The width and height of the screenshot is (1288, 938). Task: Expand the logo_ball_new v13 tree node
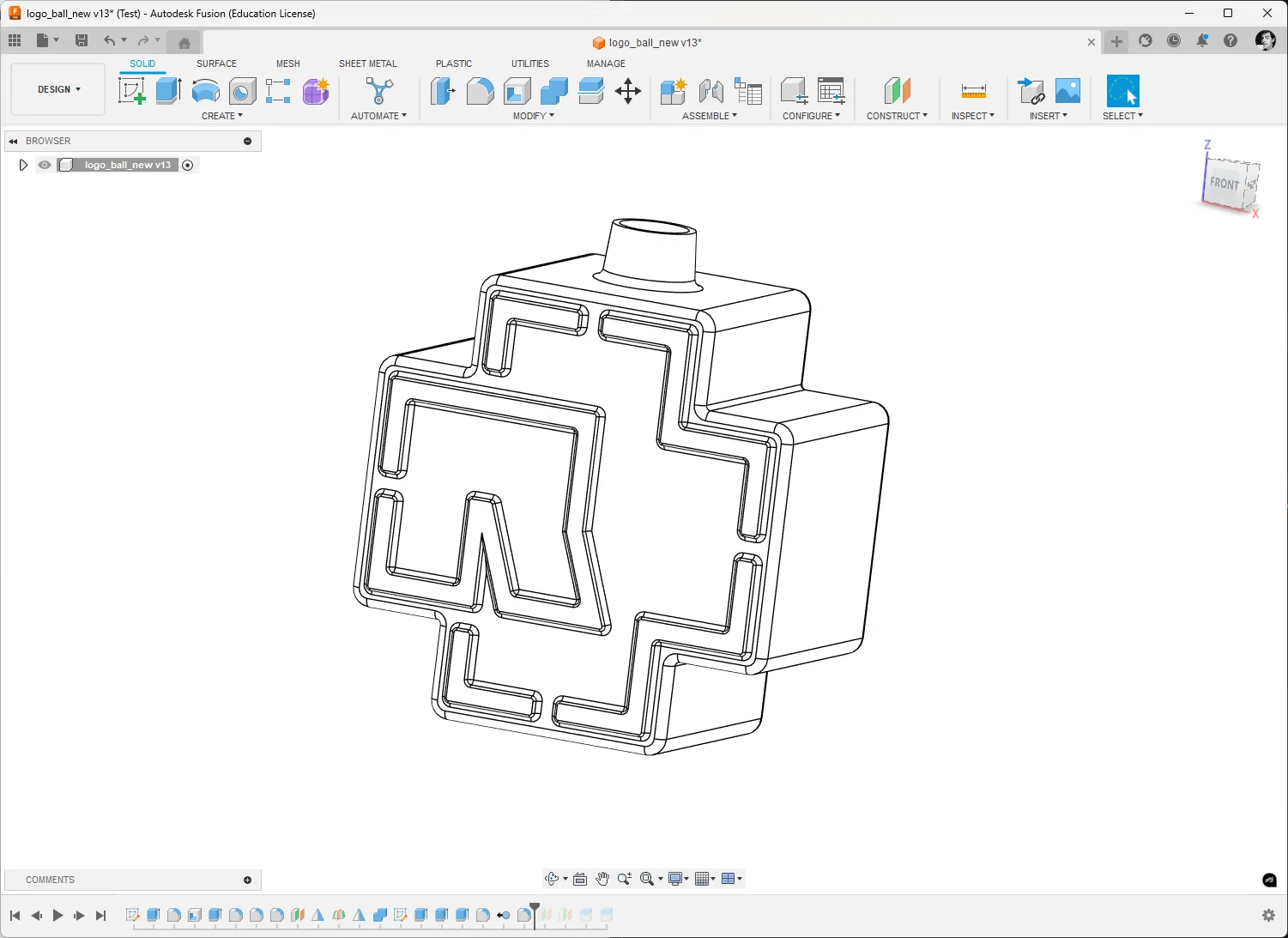click(23, 165)
